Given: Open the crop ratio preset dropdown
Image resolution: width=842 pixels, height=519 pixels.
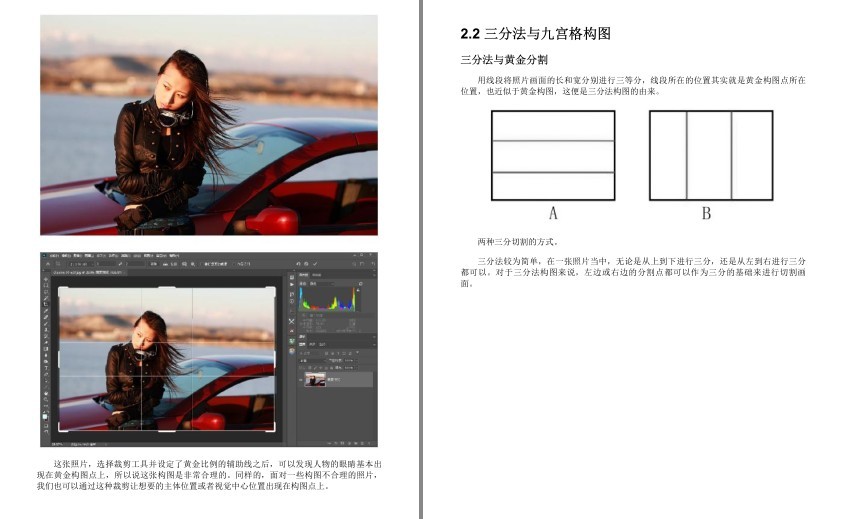Looking at the screenshot, I should click(x=81, y=264).
